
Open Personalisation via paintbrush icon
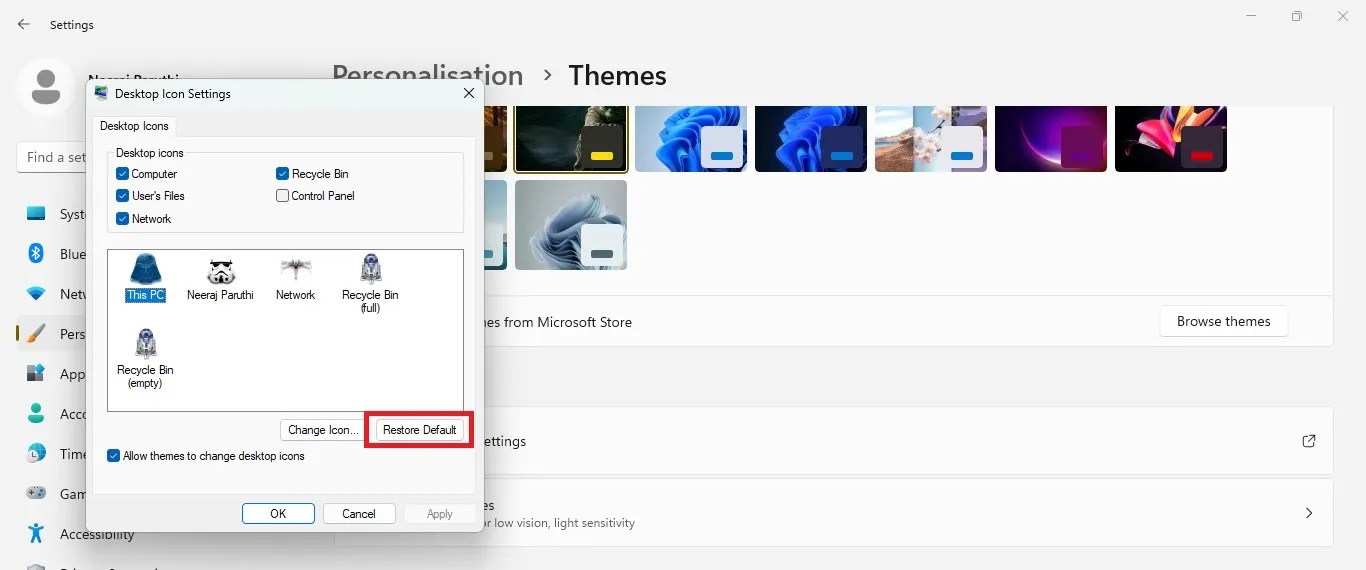coord(36,334)
